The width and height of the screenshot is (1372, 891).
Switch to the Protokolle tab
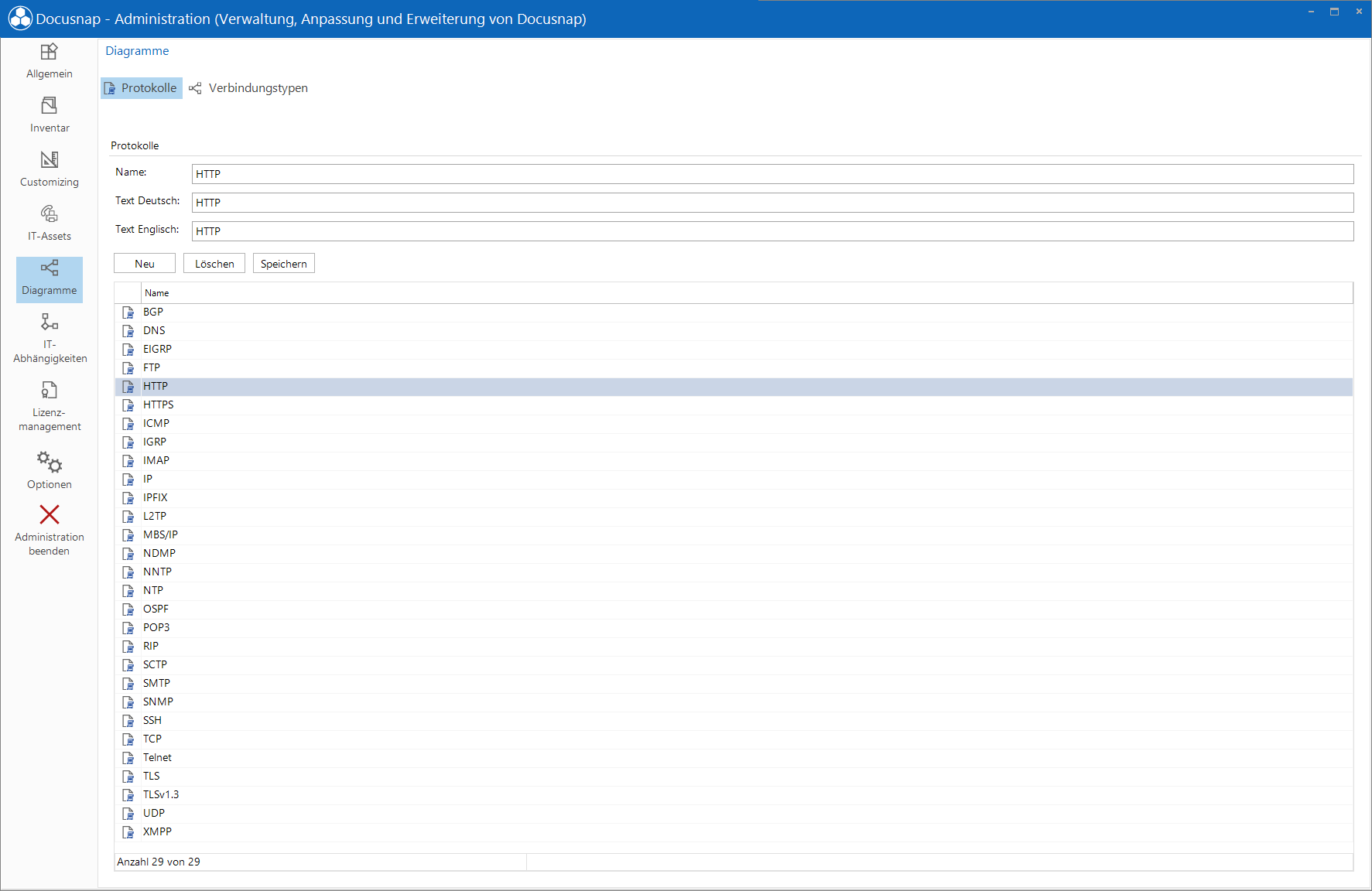pyautogui.click(x=142, y=88)
